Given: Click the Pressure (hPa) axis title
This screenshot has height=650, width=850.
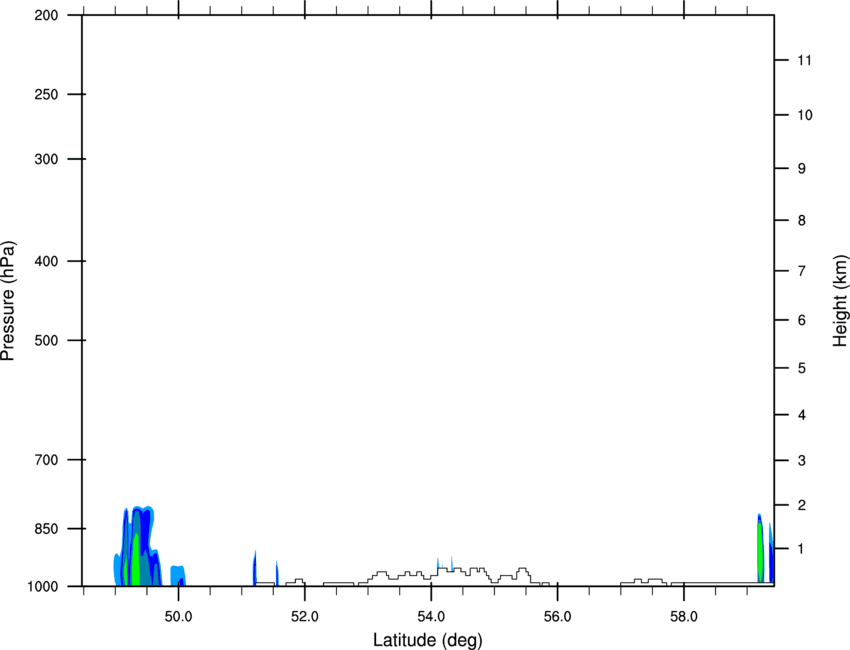Looking at the screenshot, I should (x=8, y=301).
